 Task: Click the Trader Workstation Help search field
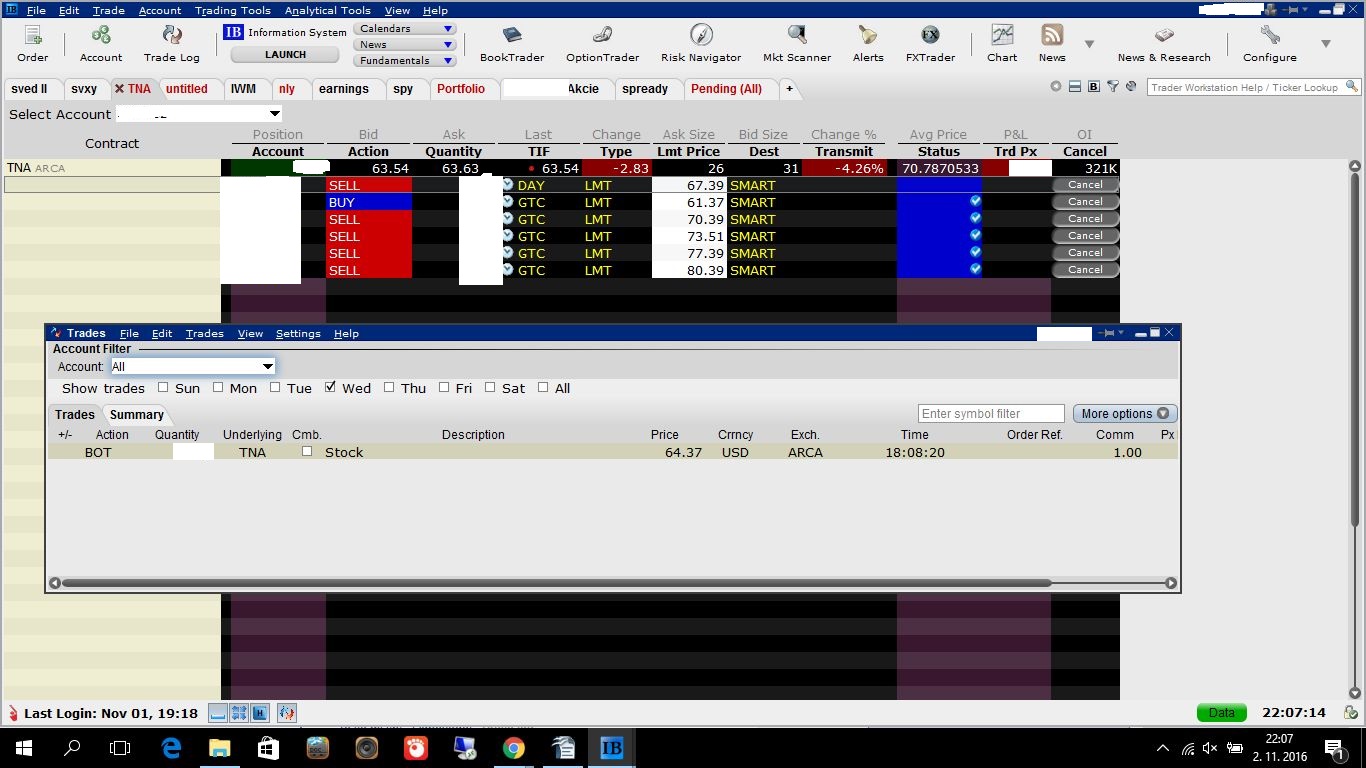[1244, 87]
